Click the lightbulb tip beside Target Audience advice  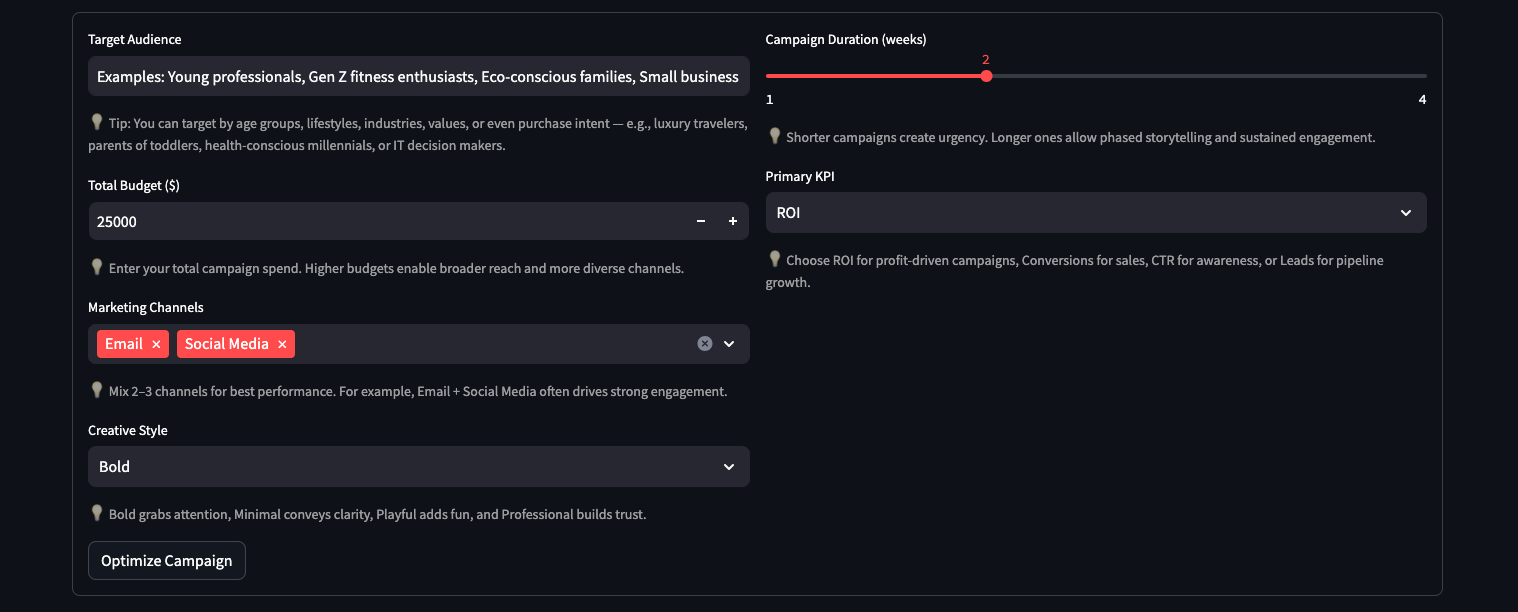[x=97, y=121]
